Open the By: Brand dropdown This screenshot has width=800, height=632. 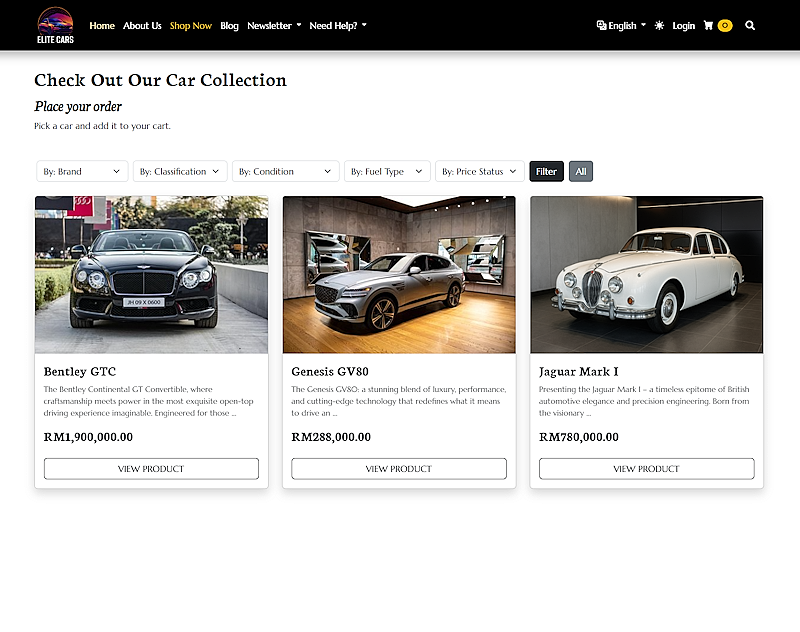pyautogui.click(x=81, y=171)
